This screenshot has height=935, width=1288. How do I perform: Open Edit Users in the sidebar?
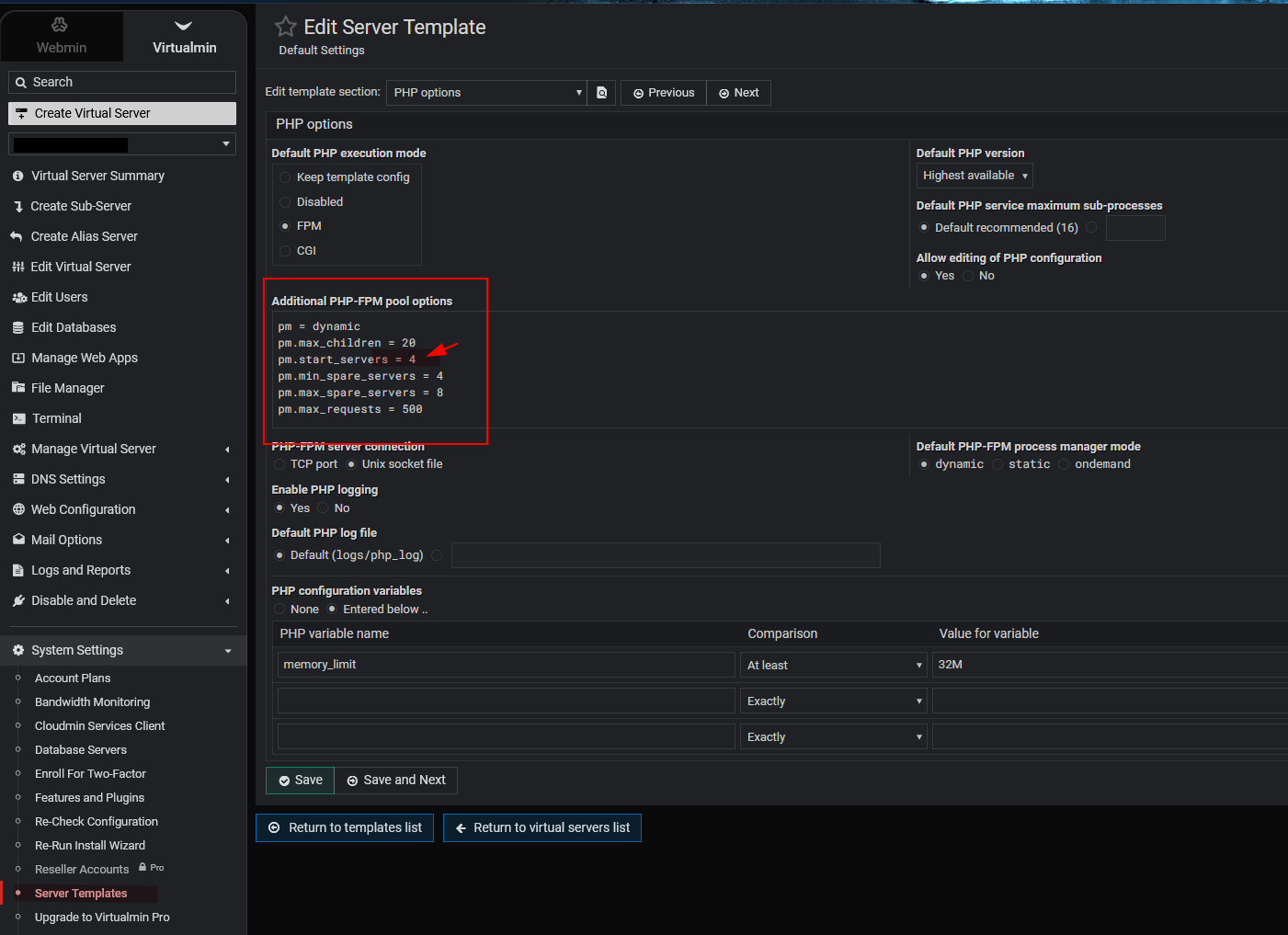click(59, 297)
